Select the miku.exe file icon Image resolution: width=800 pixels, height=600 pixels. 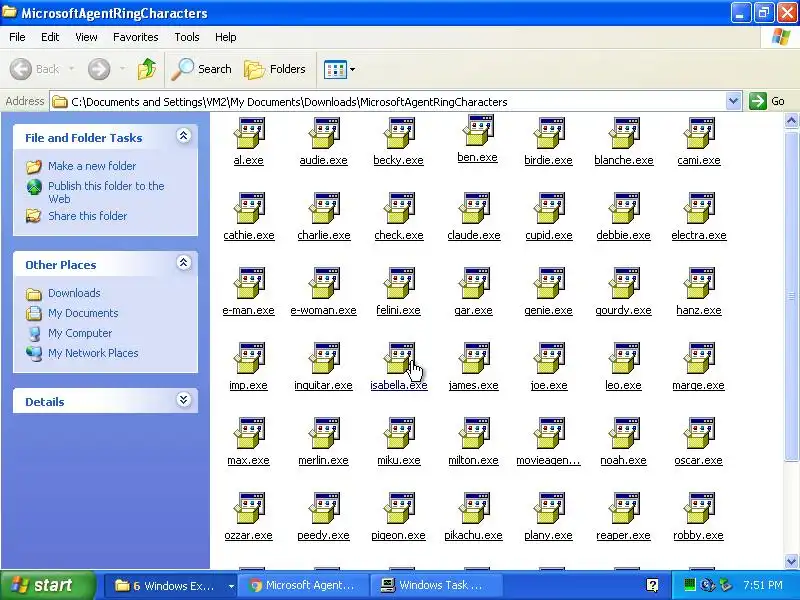(399, 433)
